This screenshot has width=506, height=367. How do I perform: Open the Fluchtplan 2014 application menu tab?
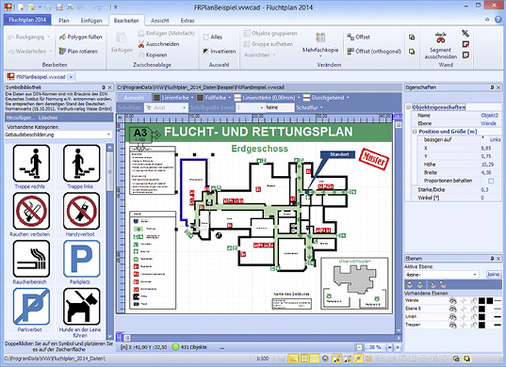click(27, 20)
